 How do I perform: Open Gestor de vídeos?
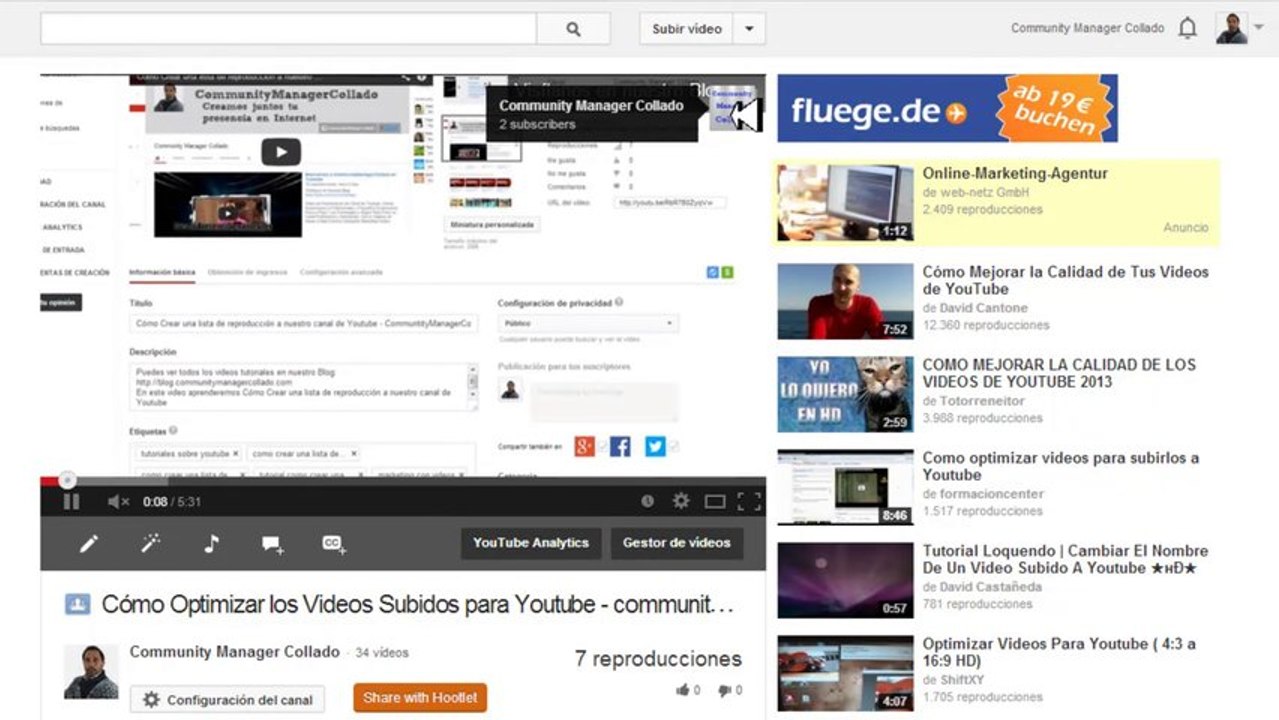(677, 543)
